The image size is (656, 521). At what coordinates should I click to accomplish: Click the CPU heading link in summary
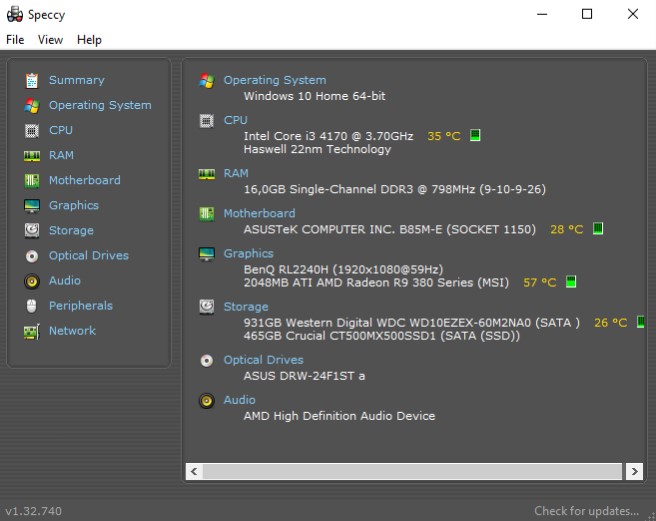tap(236, 120)
